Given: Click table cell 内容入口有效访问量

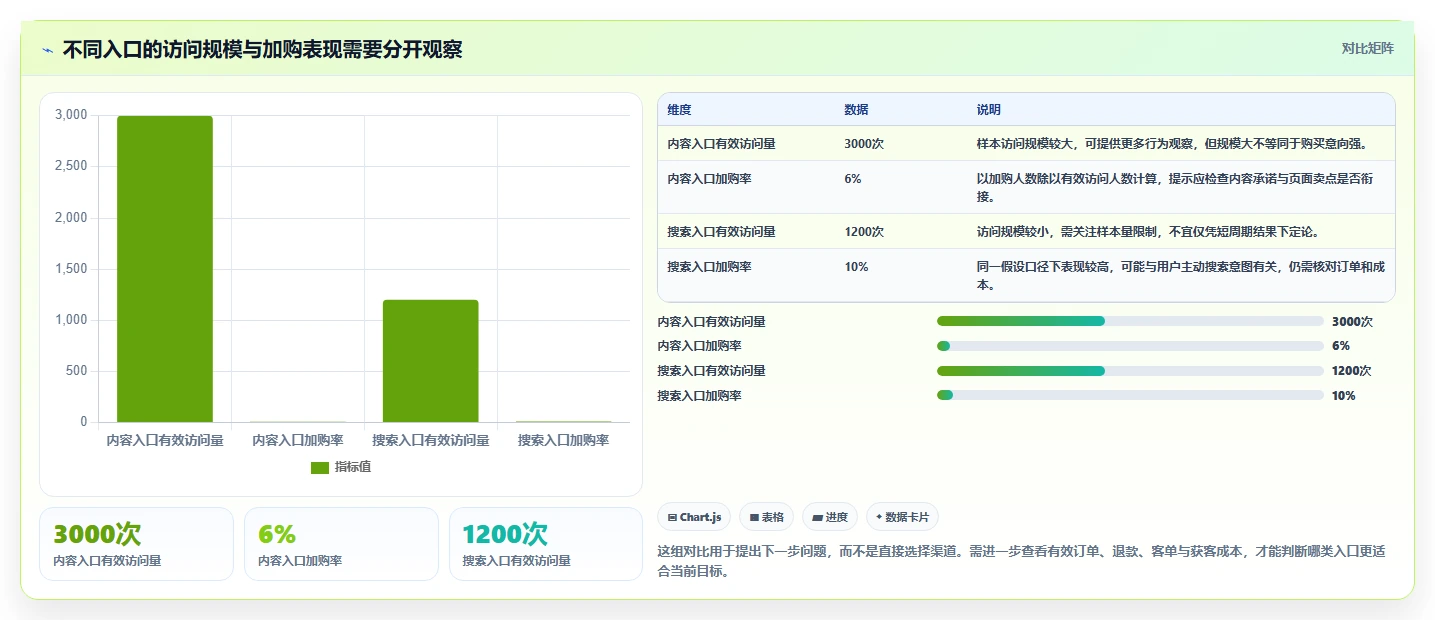Looking at the screenshot, I should click(721, 144).
